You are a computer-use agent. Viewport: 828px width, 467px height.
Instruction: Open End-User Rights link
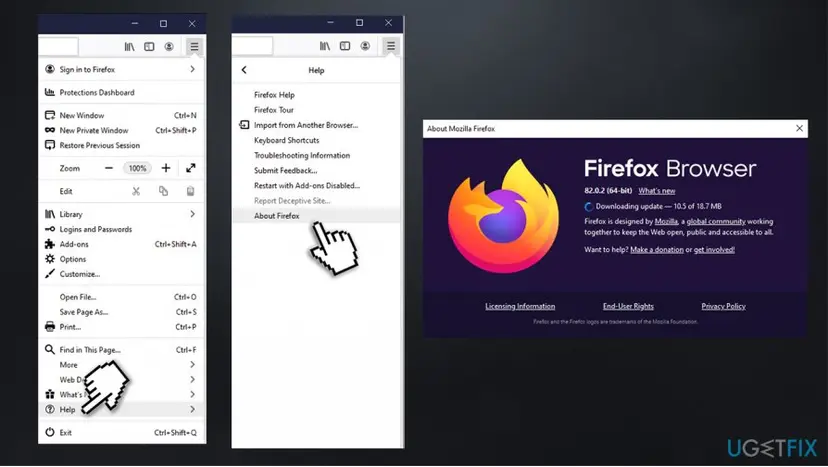pyautogui.click(x=628, y=306)
